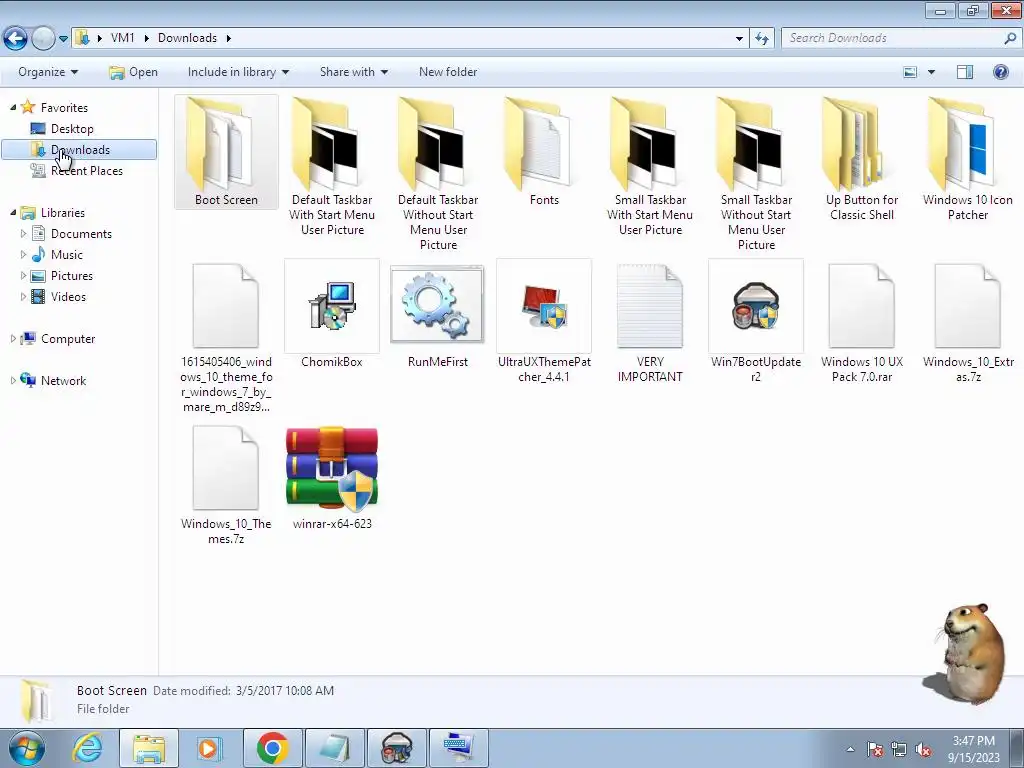Select winrar-x64-623 installer
Screen dimensions: 1024x768
point(332,477)
